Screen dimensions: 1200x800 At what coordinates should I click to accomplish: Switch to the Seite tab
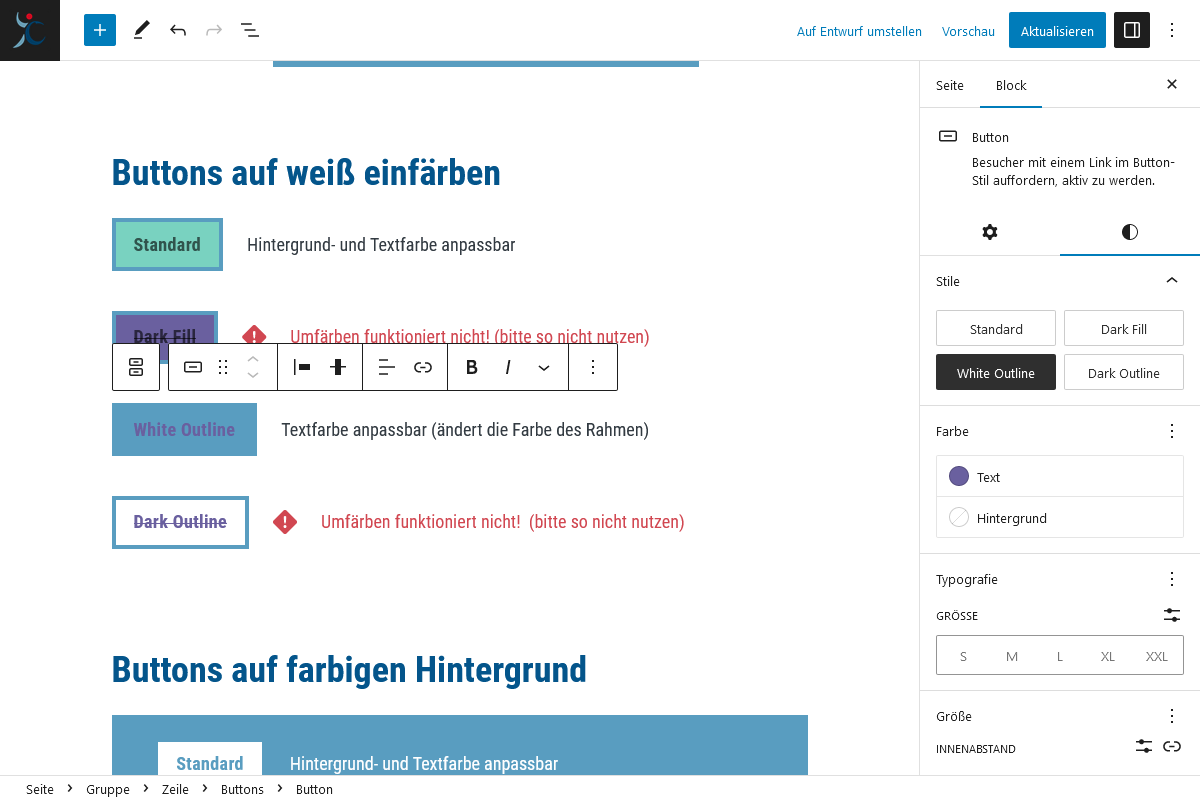[949, 85]
